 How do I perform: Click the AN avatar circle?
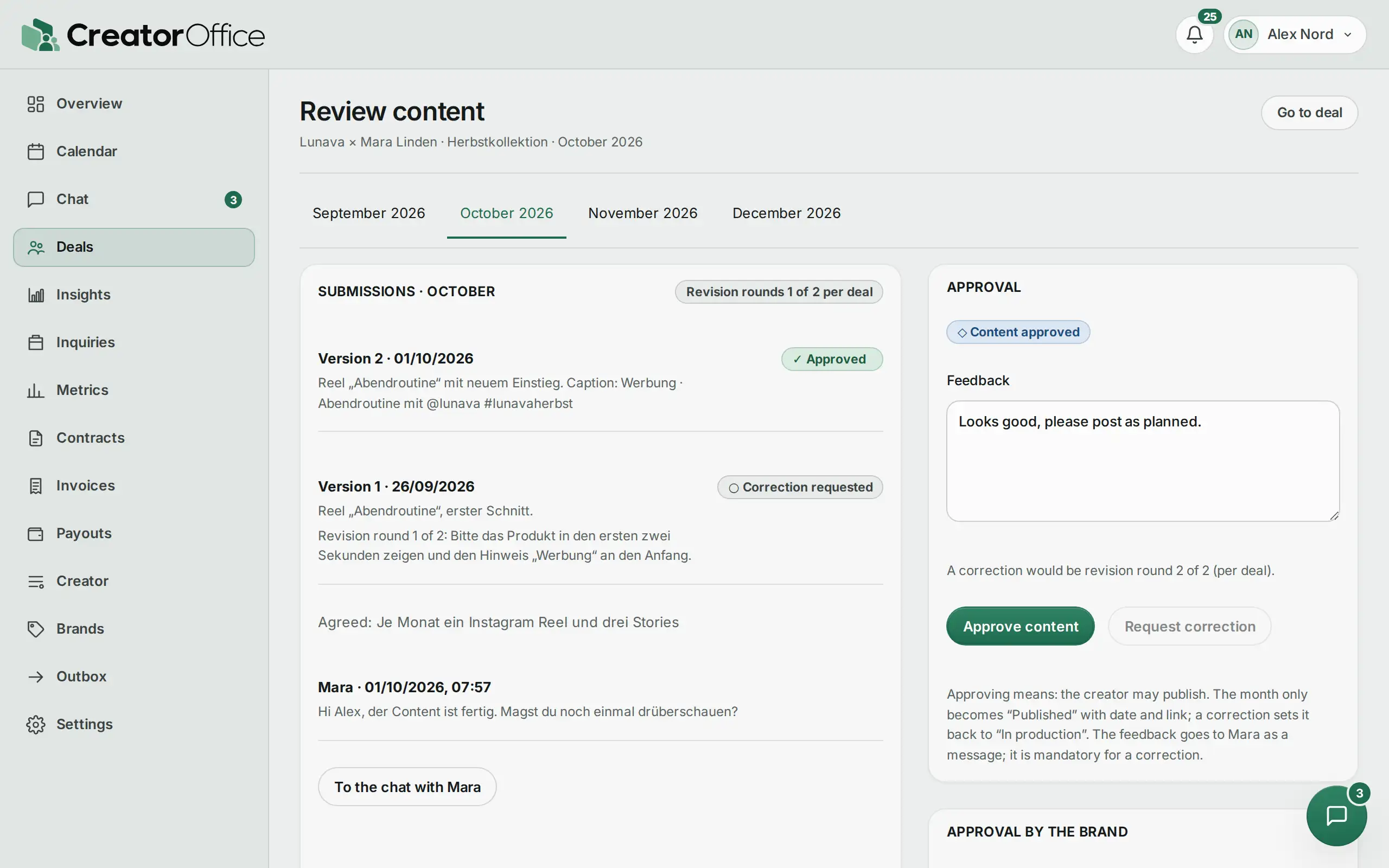point(1243,34)
